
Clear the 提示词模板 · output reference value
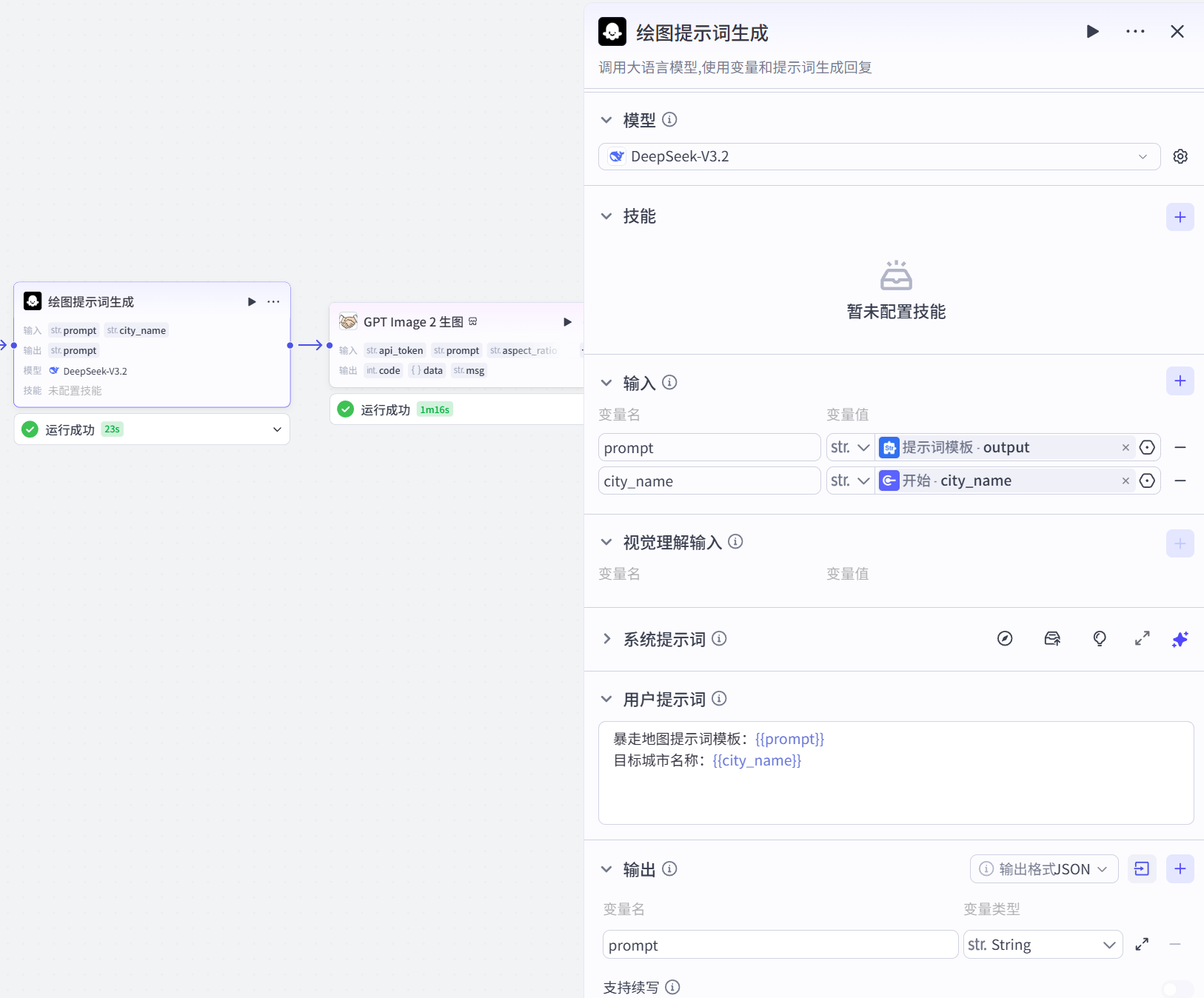1126,448
